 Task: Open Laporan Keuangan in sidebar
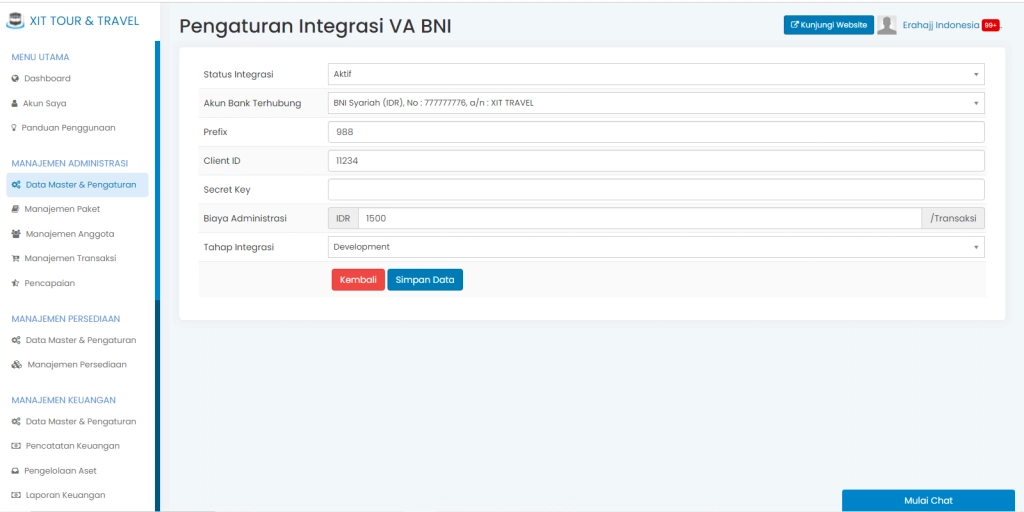tap(65, 495)
